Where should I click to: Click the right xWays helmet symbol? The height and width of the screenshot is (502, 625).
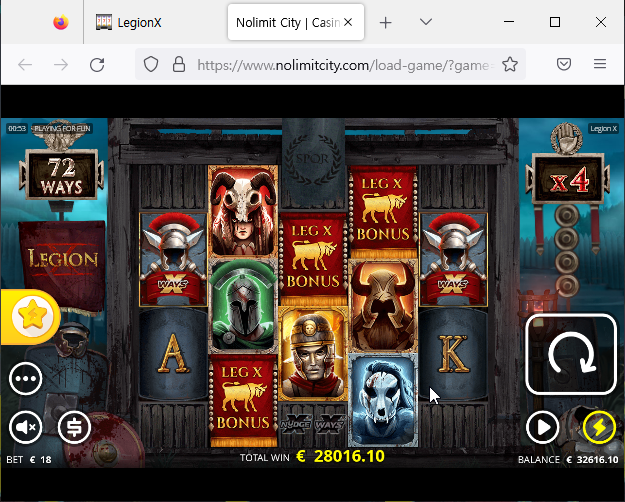coord(453,259)
